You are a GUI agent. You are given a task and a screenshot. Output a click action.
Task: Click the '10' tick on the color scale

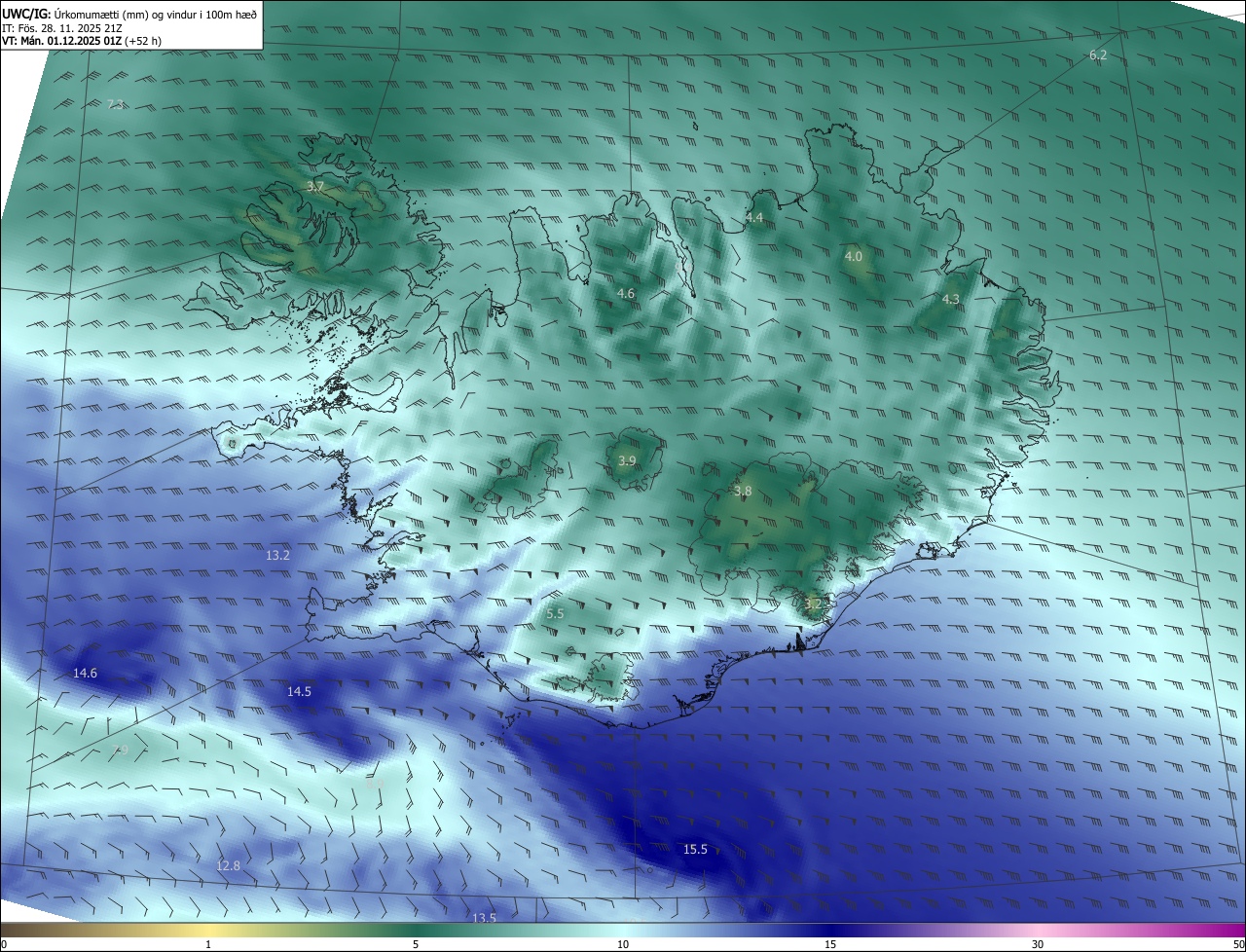623,944
